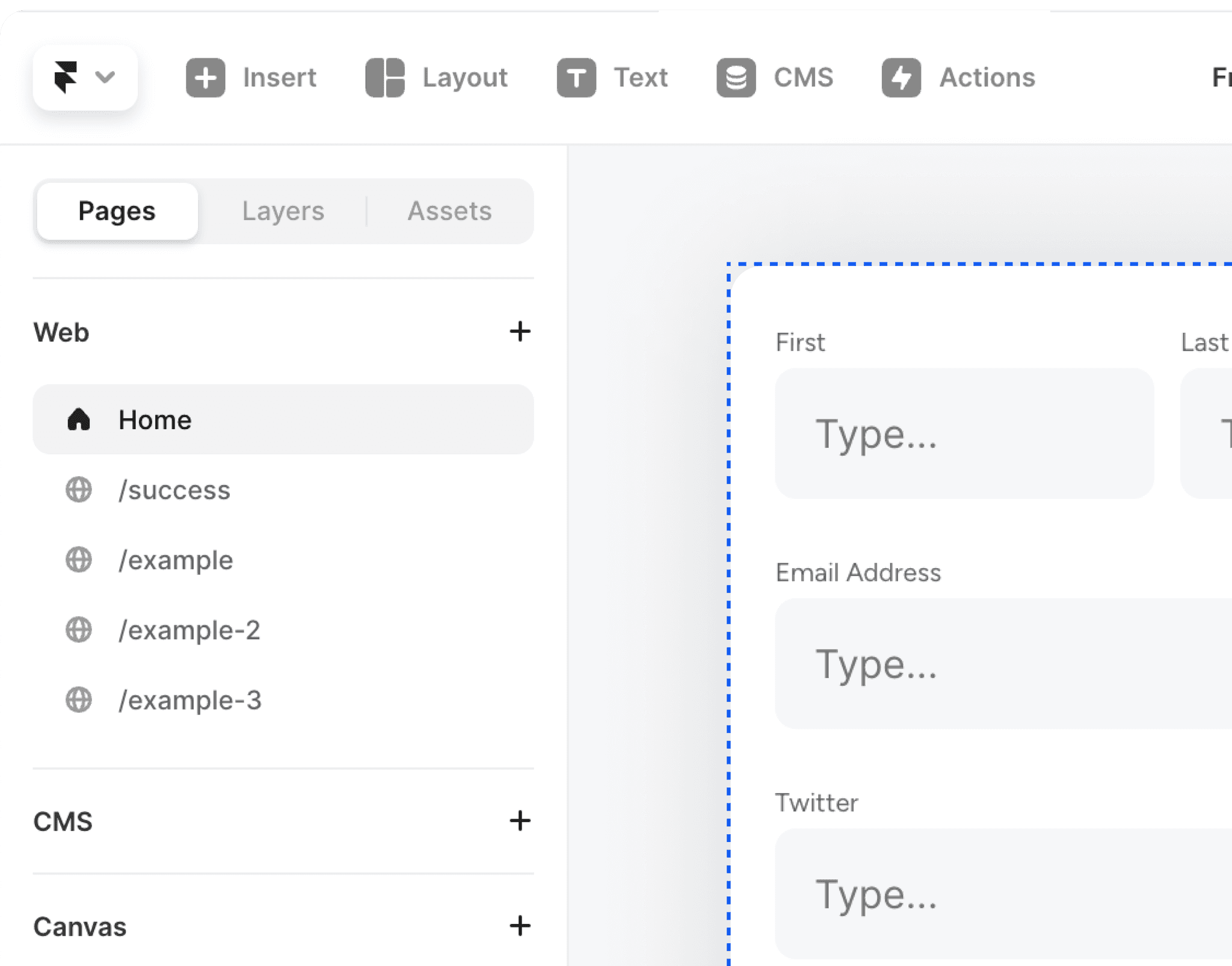1232x966 pixels.
Task: Select the Layout tool
Action: (x=439, y=77)
